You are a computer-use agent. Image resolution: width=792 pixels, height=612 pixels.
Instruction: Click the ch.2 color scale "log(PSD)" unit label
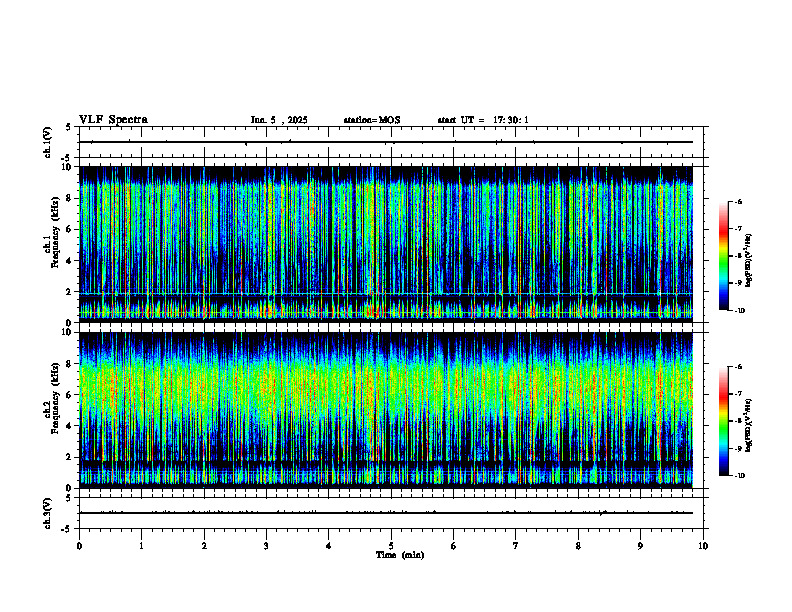coord(748,425)
